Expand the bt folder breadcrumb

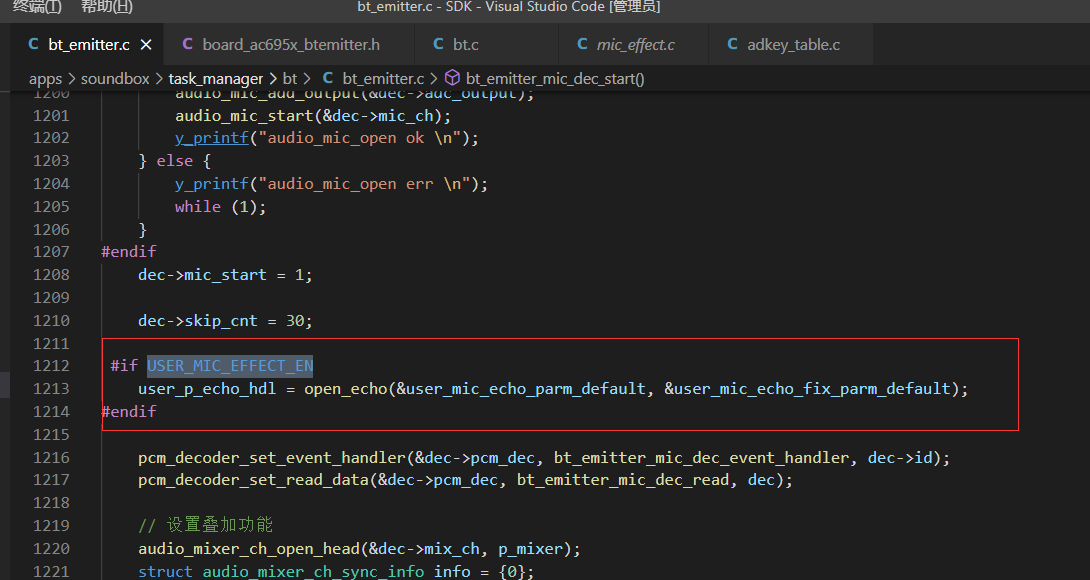[290, 79]
